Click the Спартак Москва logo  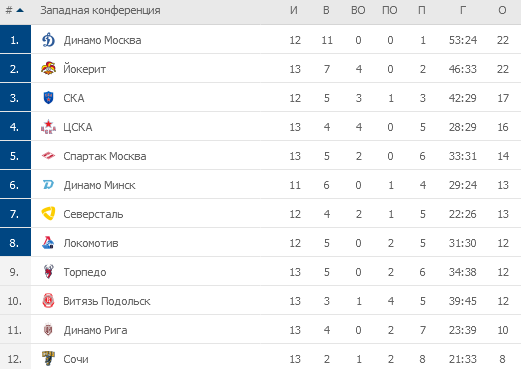point(48,156)
